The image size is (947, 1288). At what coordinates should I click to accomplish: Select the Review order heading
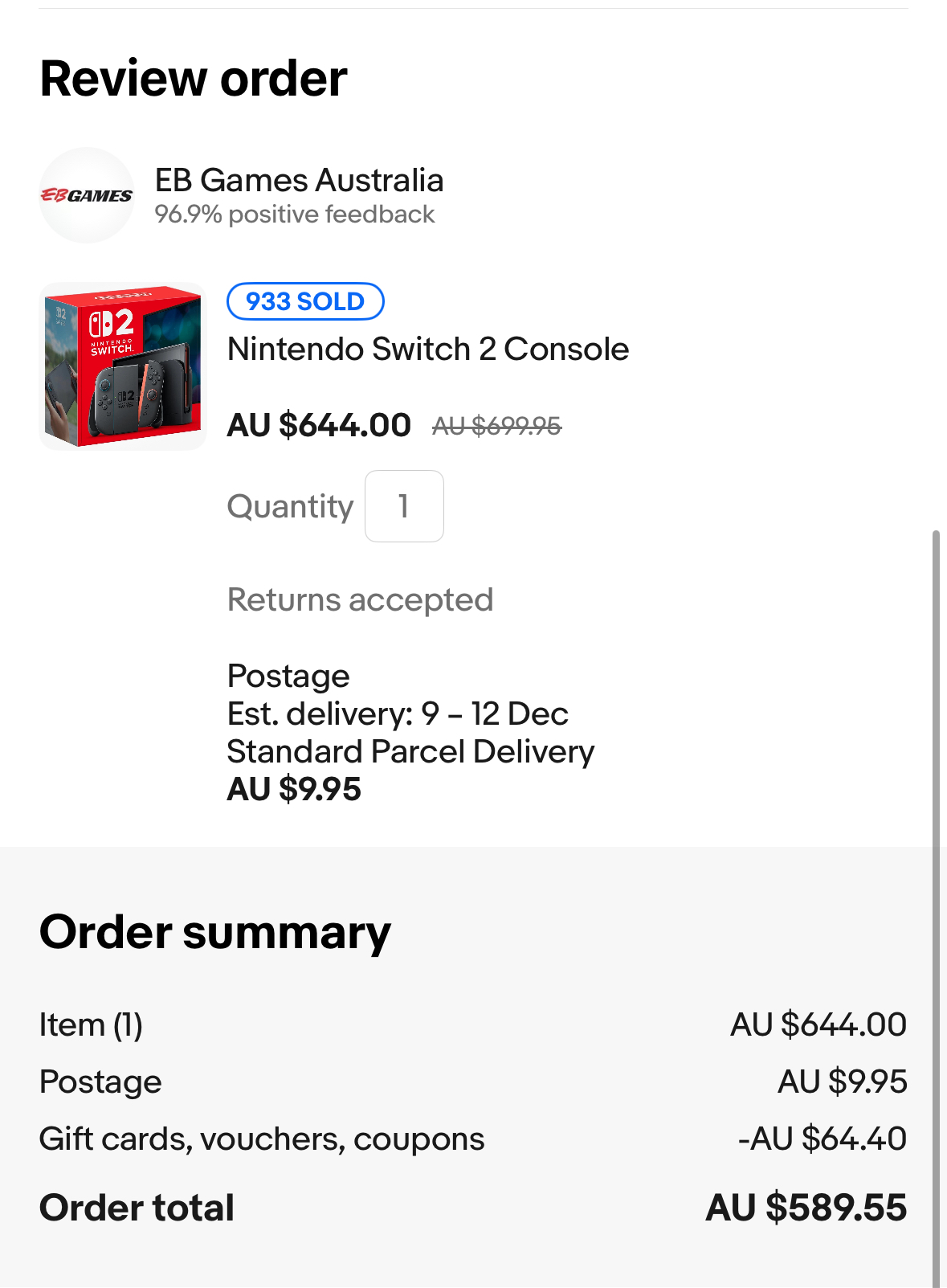[194, 79]
